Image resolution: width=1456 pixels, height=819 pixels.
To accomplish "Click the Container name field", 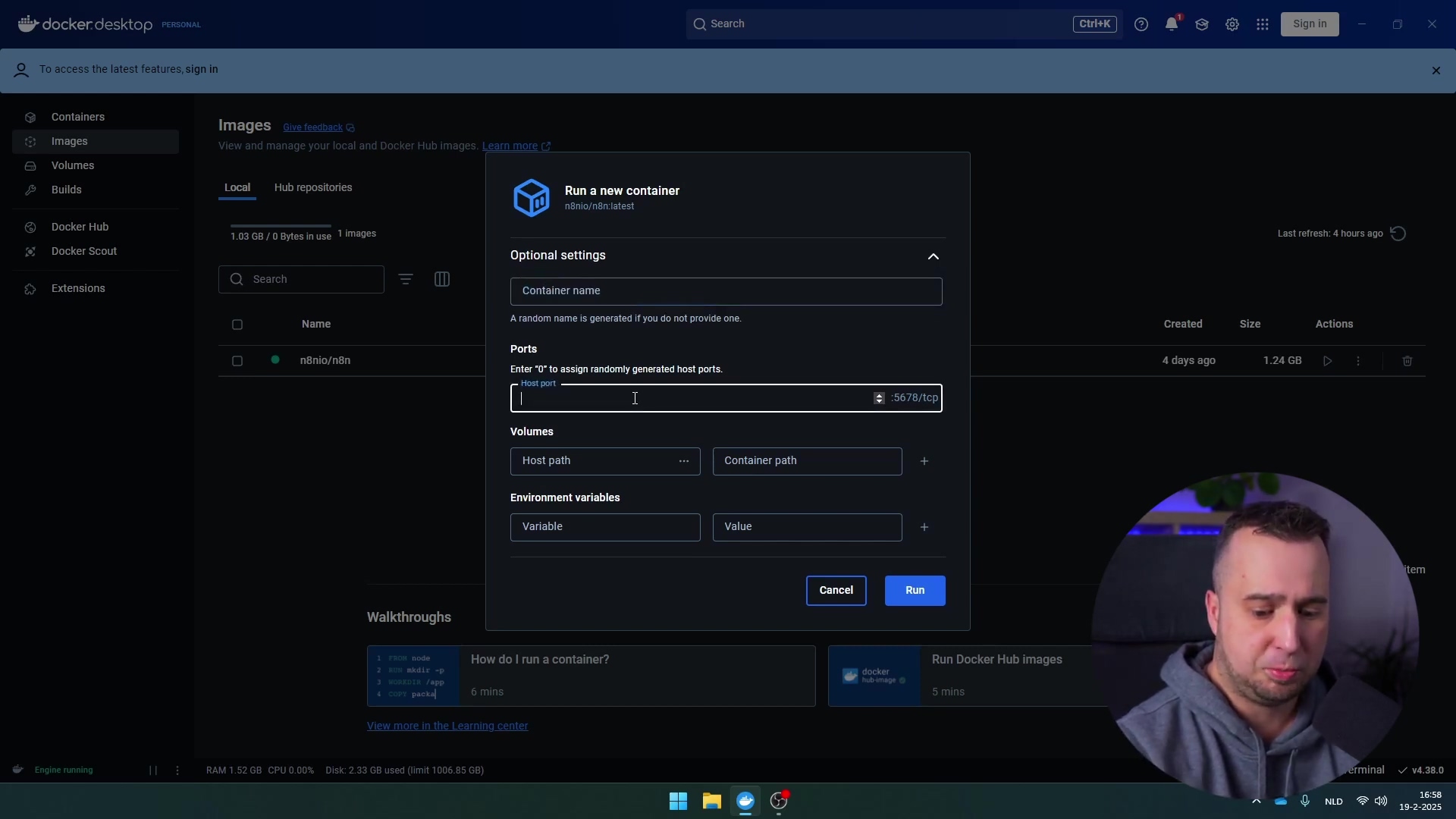I will point(726,292).
